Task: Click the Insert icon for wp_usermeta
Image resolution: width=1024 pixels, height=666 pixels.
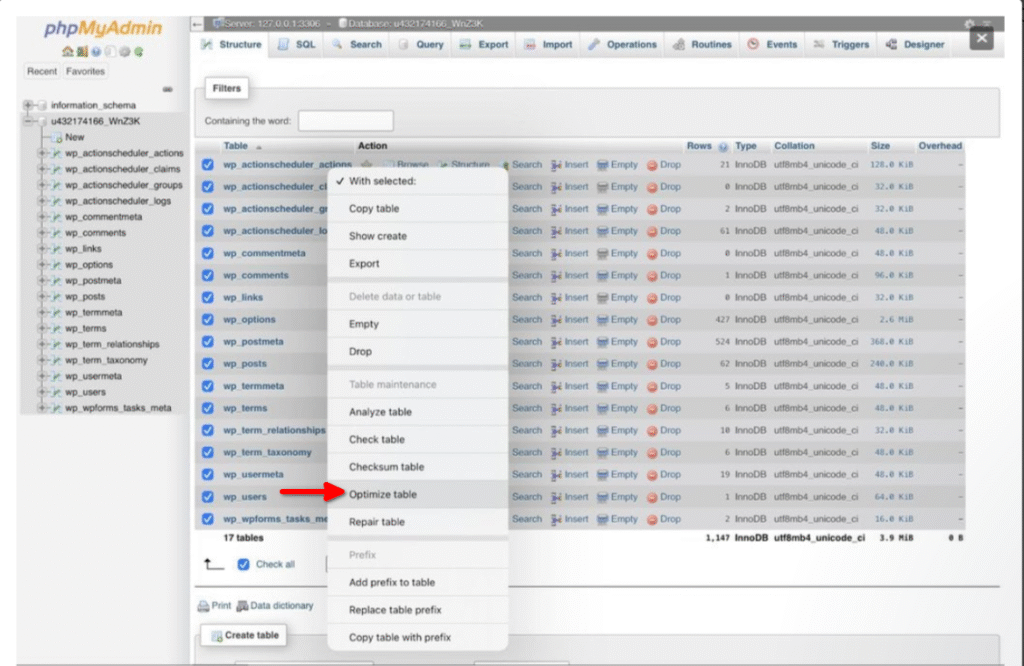Action: 556,475
